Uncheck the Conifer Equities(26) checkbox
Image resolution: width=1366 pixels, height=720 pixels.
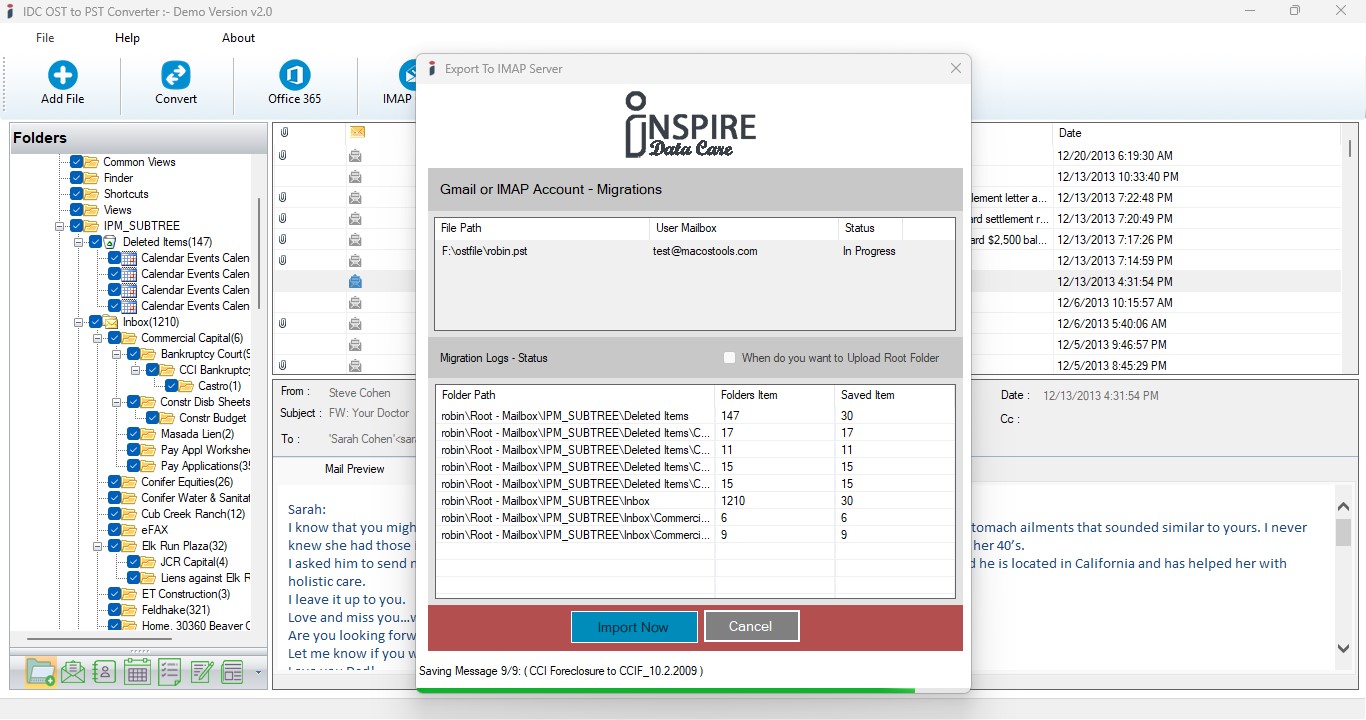click(x=115, y=482)
